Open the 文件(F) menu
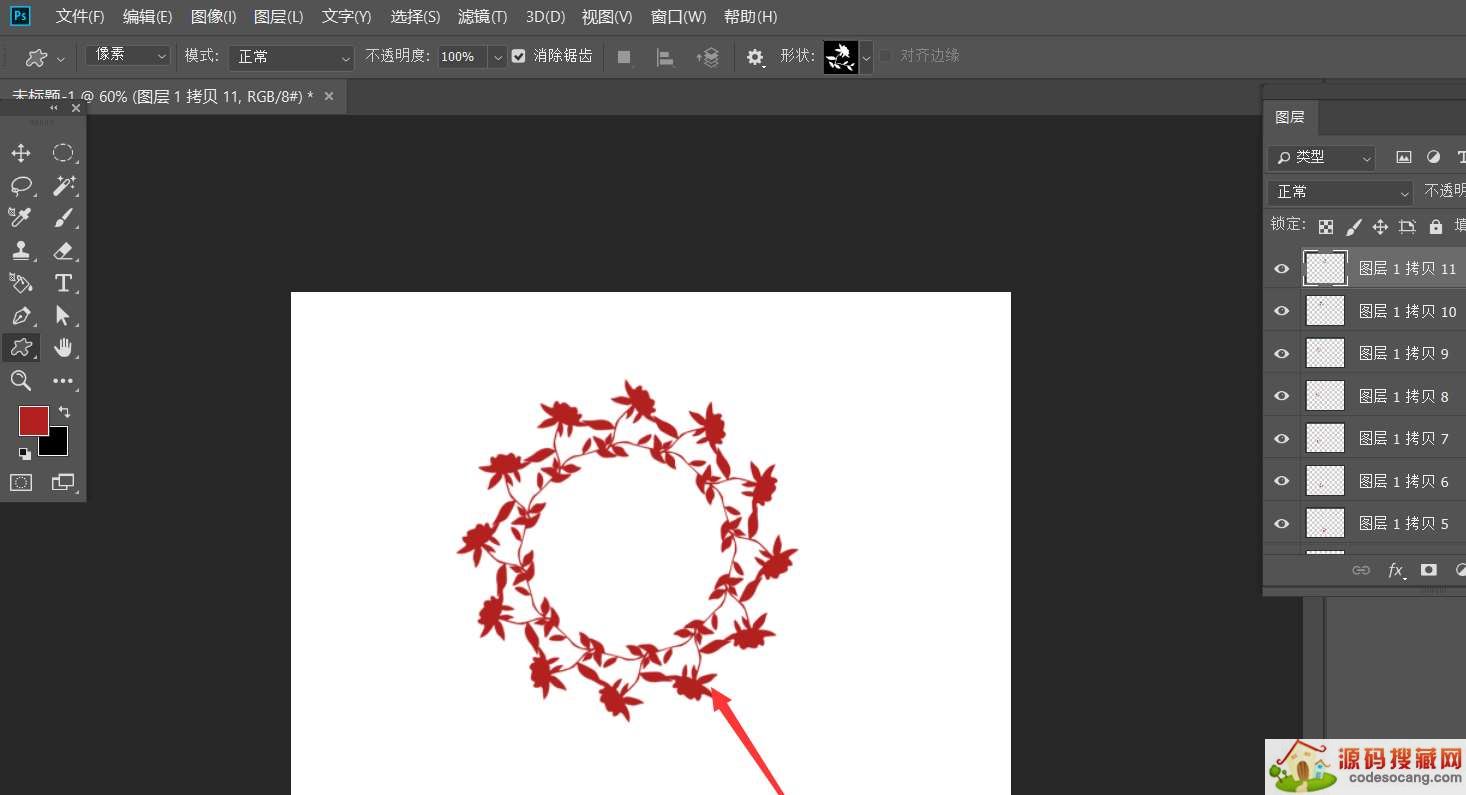The width and height of the screenshot is (1466, 795). click(80, 17)
